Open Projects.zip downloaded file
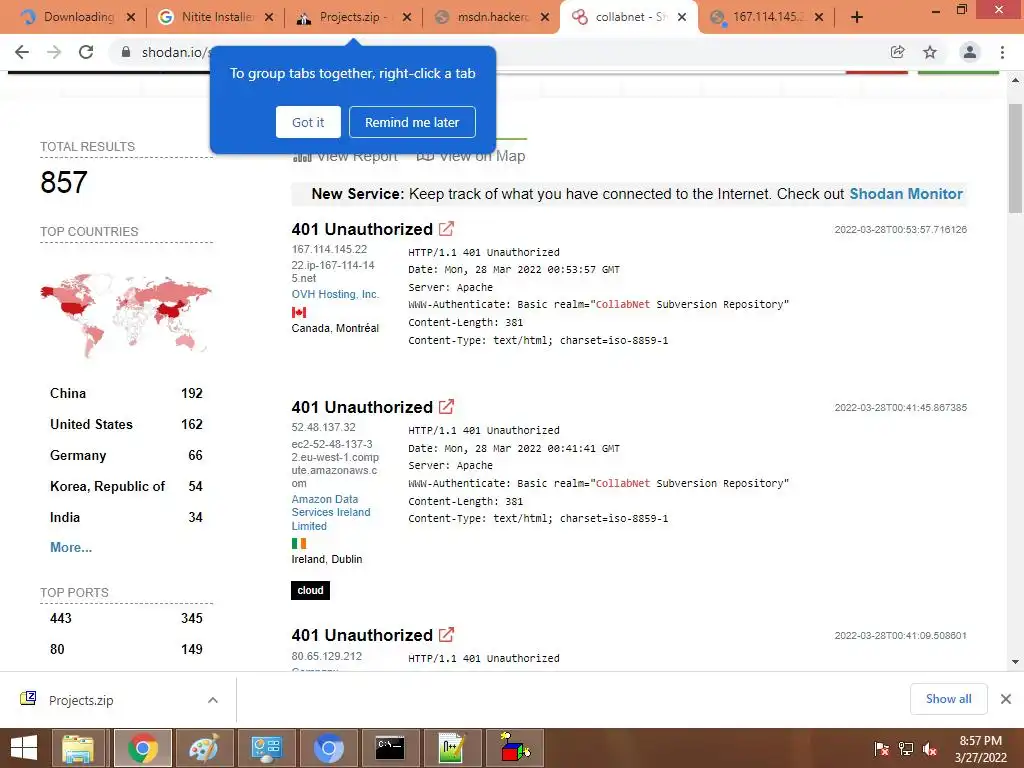1024x768 pixels. (81, 700)
